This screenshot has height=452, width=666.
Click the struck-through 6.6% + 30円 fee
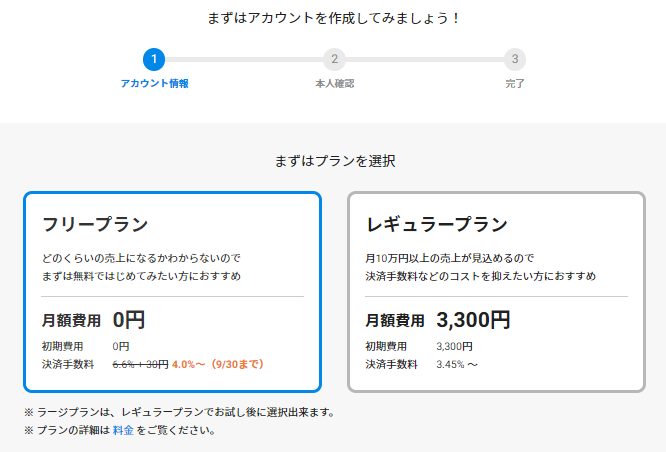point(140,364)
